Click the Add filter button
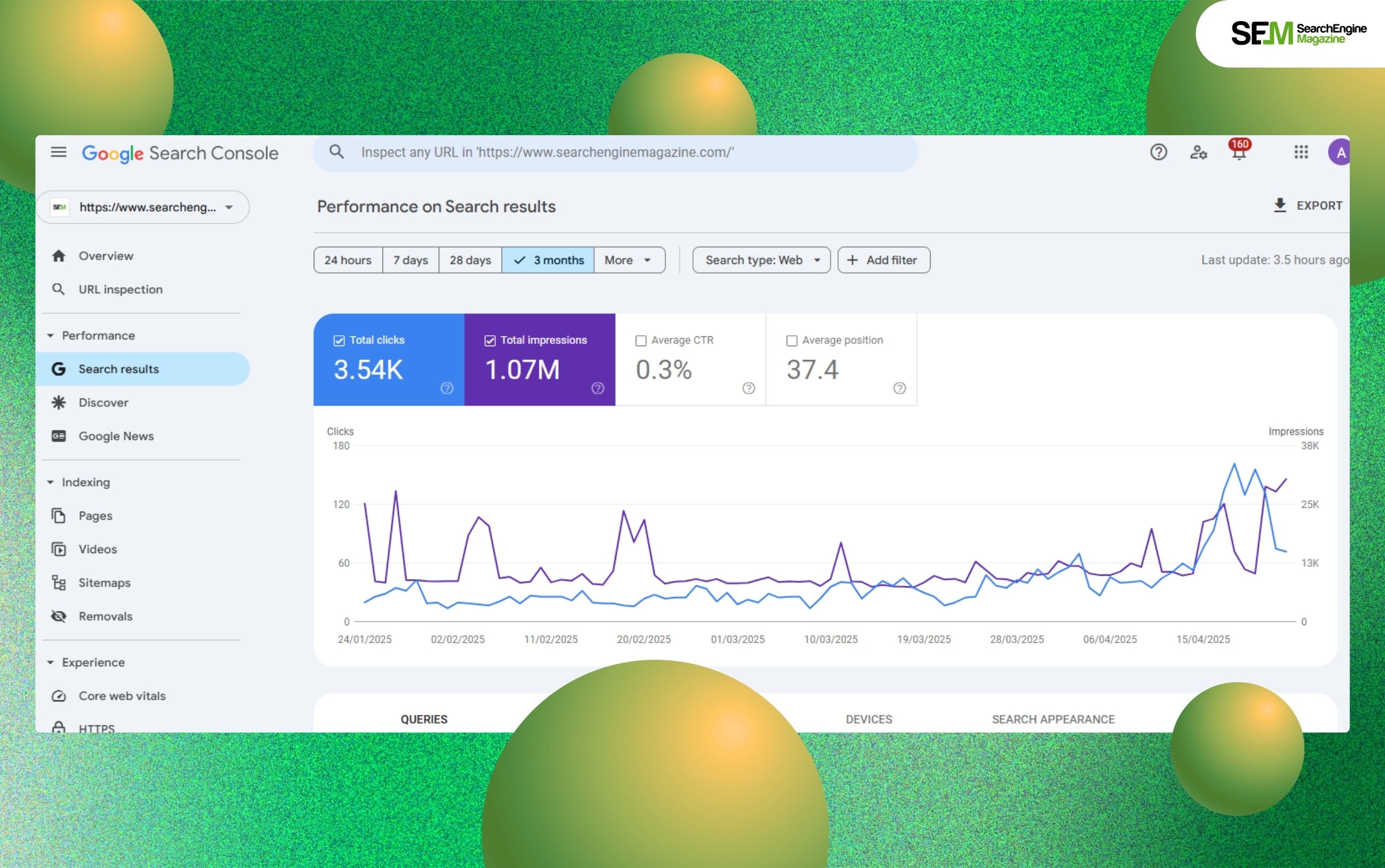The width and height of the screenshot is (1385, 868). 883,260
